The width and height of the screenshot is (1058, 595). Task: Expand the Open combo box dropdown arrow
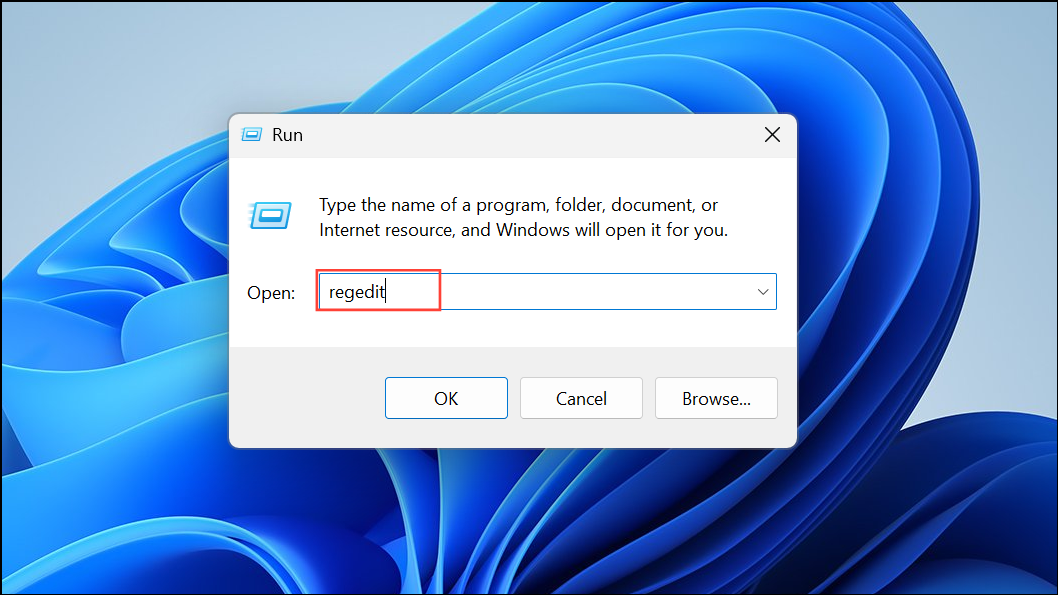point(762,292)
